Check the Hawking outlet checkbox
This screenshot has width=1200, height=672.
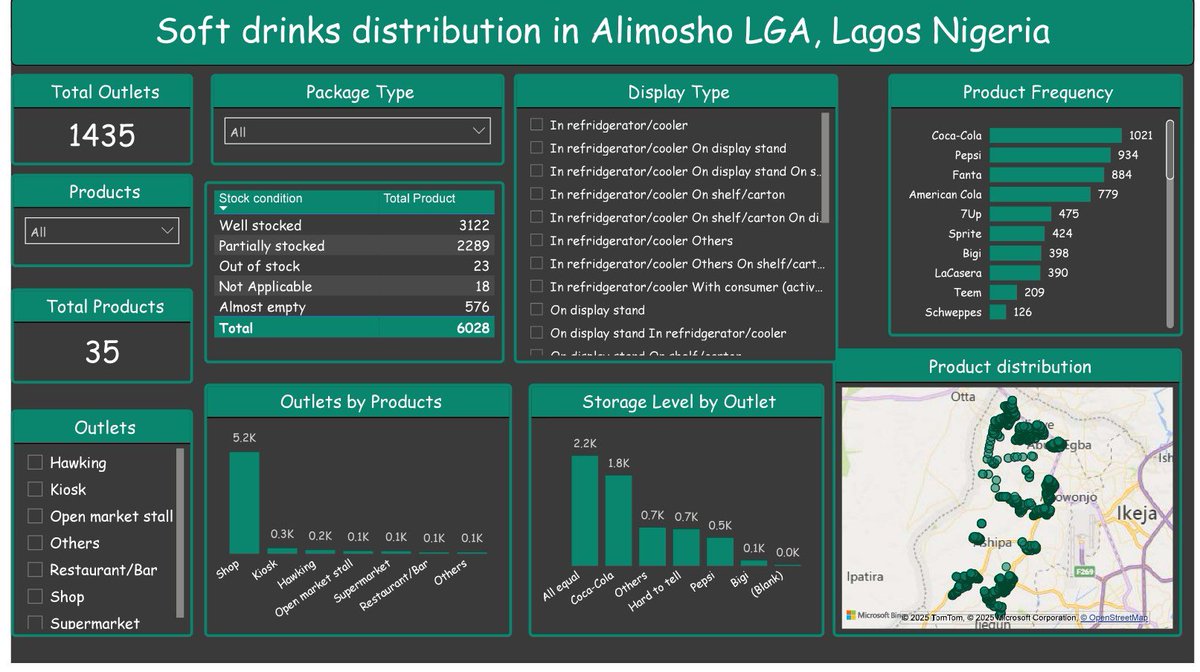point(36,462)
